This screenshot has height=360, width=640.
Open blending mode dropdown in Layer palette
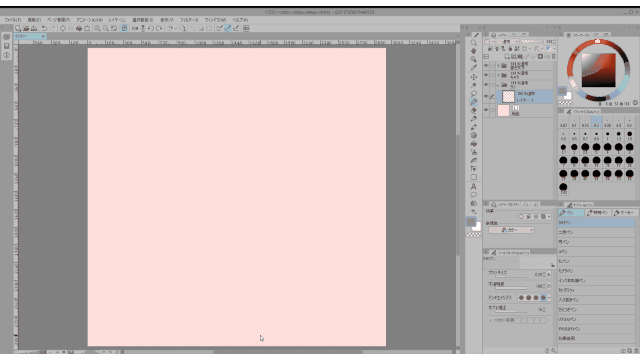pyautogui.click(x=508, y=42)
